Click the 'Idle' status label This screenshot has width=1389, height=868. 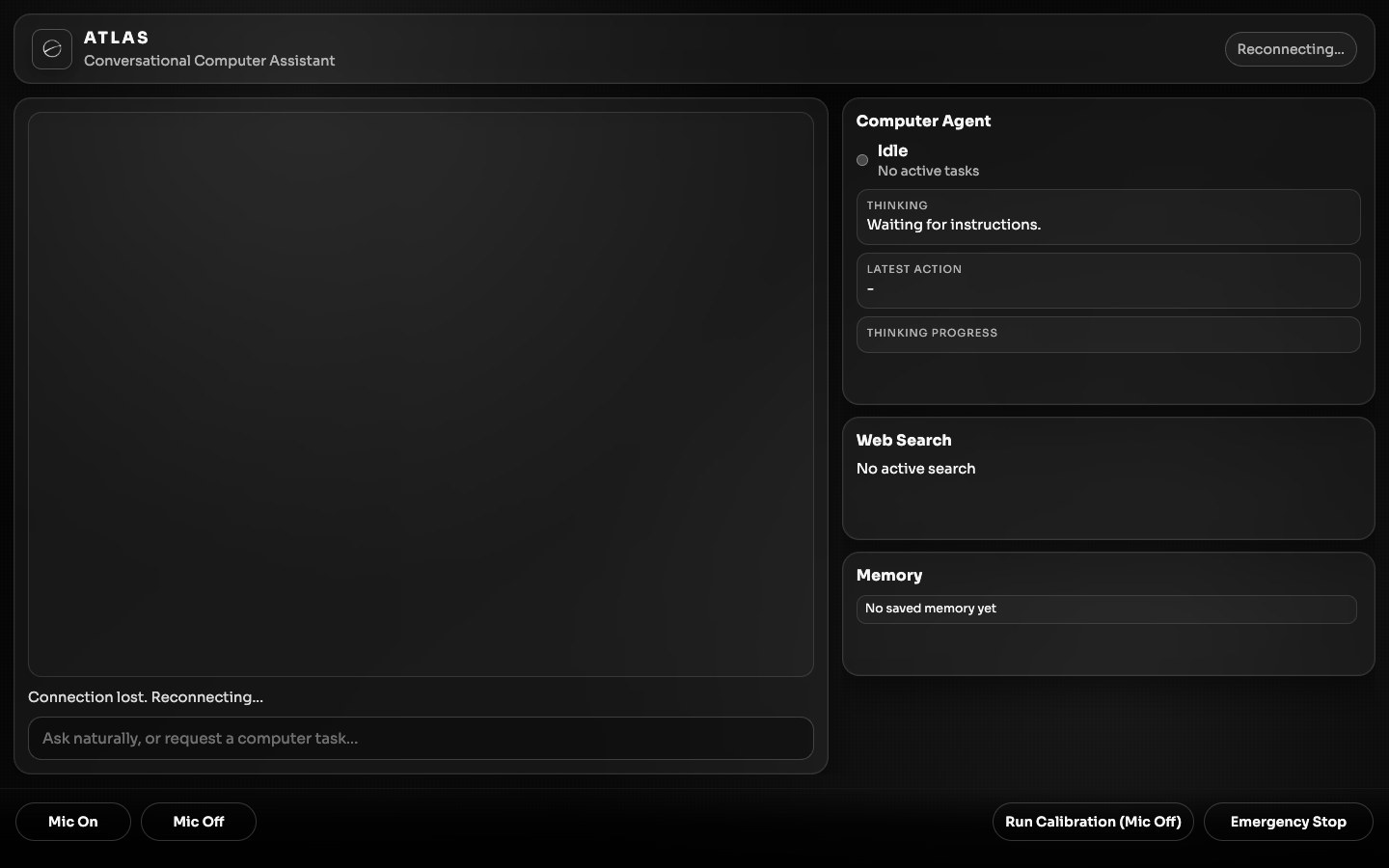(x=892, y=150)
